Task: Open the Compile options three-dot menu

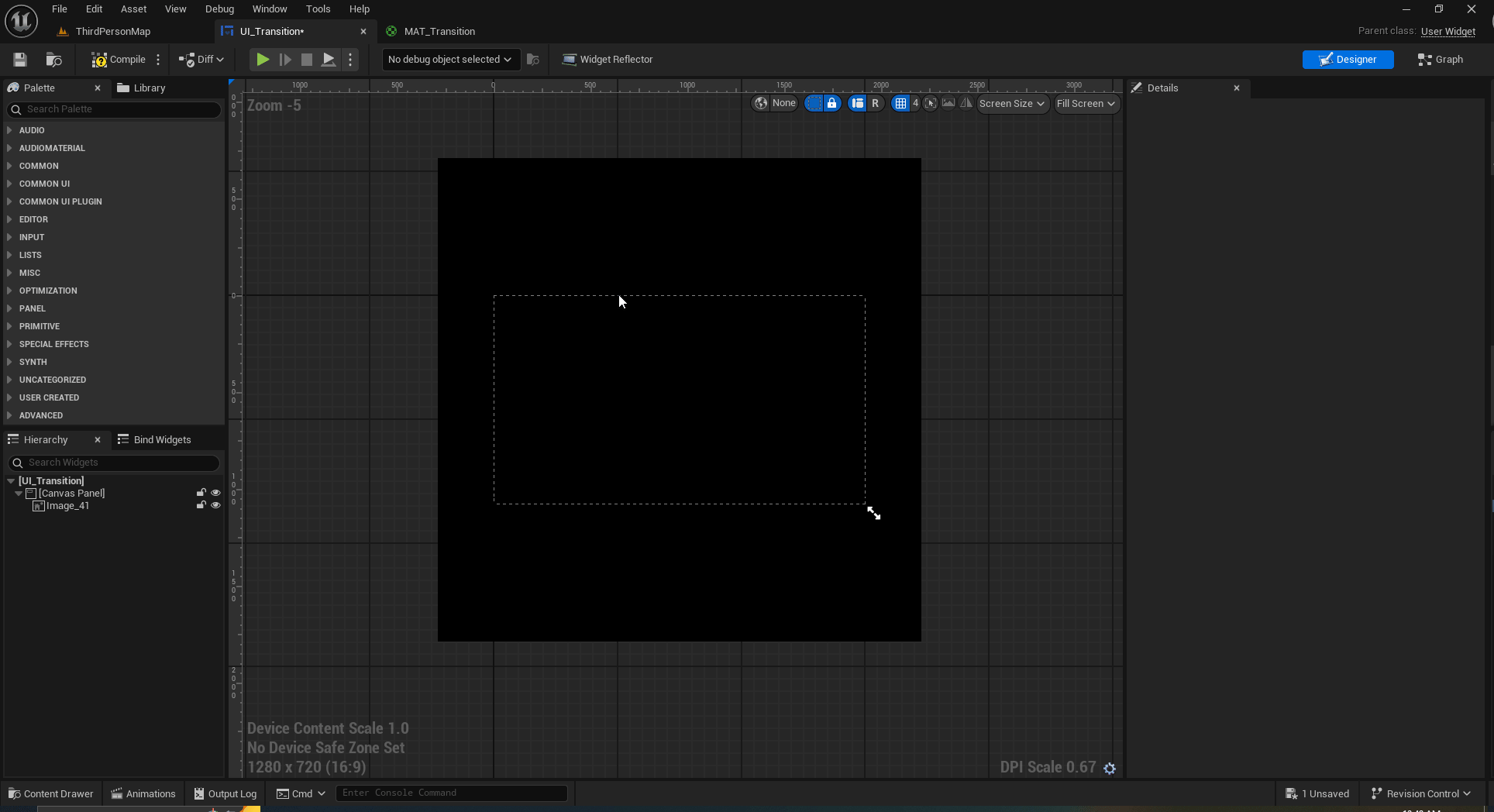Action: (x=158, y=60)
